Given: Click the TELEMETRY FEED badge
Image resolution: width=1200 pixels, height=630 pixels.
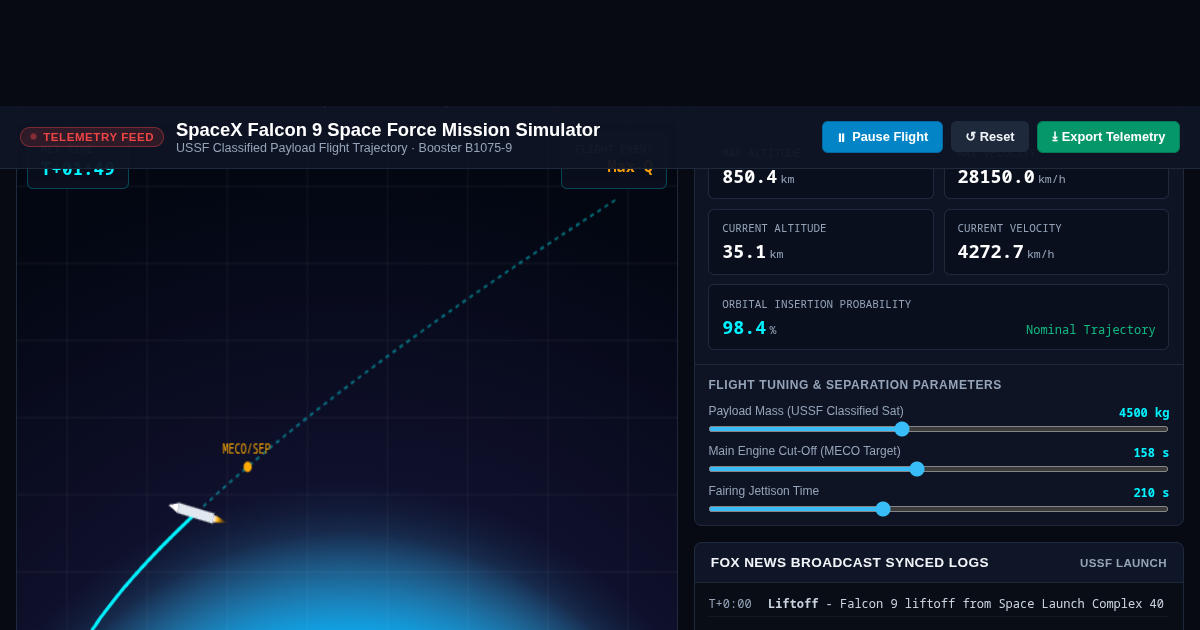Looking at the screenshot, I should [92, 137].
